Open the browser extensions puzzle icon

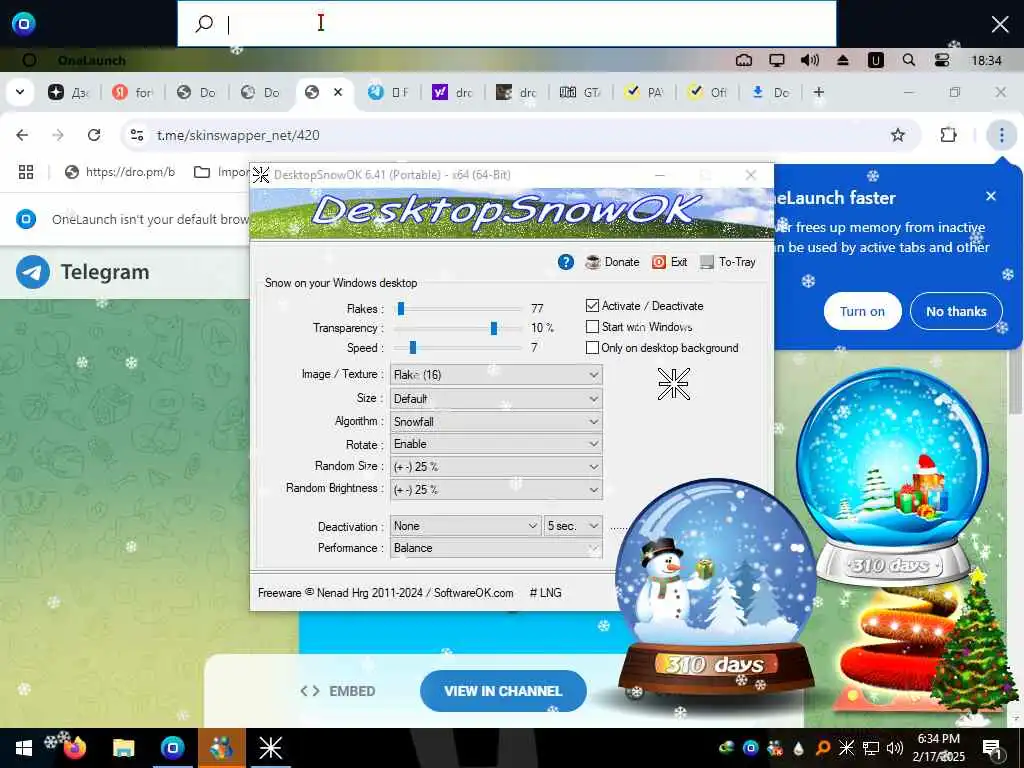coord(948,135)
